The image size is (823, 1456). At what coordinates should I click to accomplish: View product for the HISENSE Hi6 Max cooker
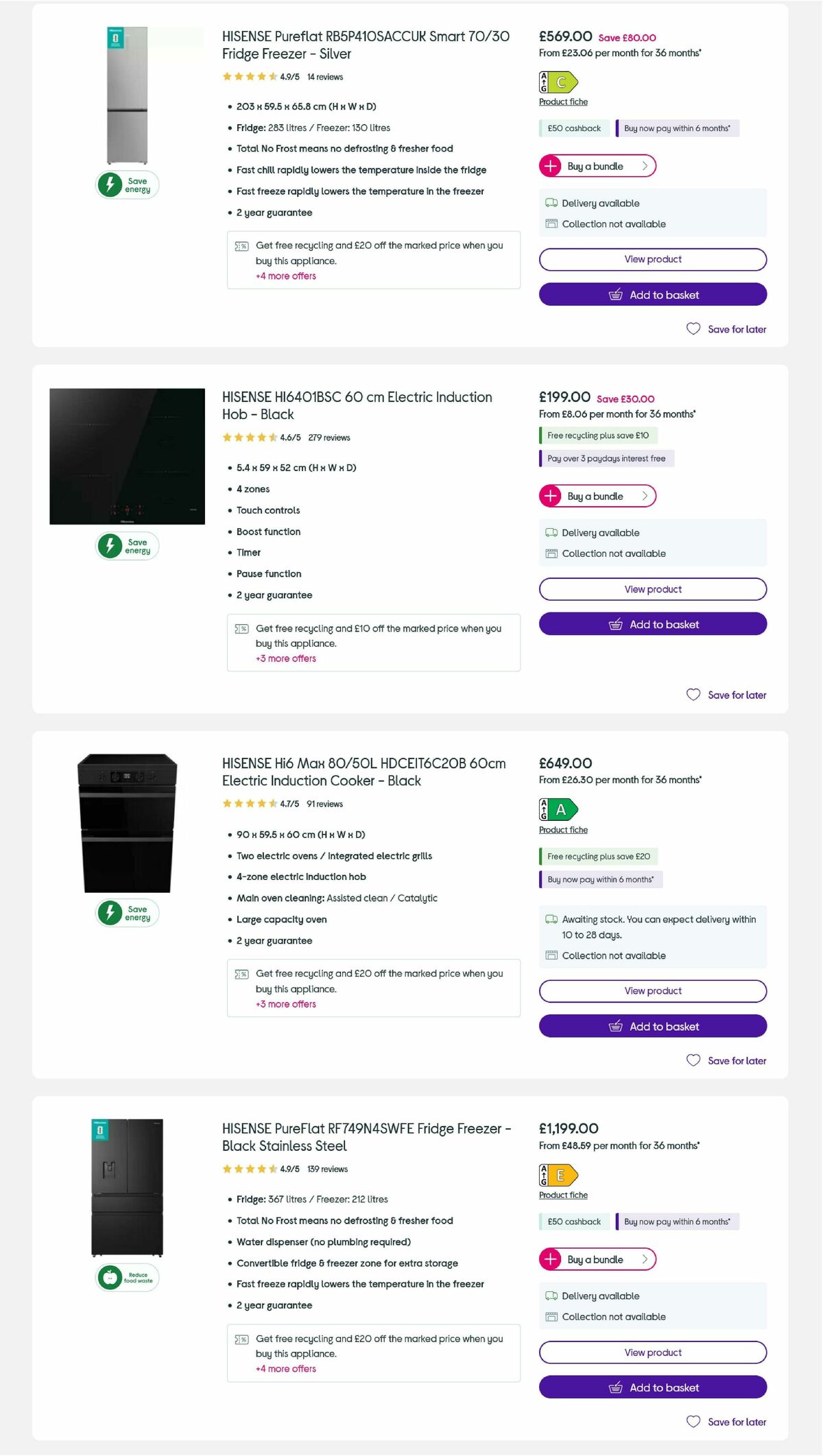click(x=652, y=990)
